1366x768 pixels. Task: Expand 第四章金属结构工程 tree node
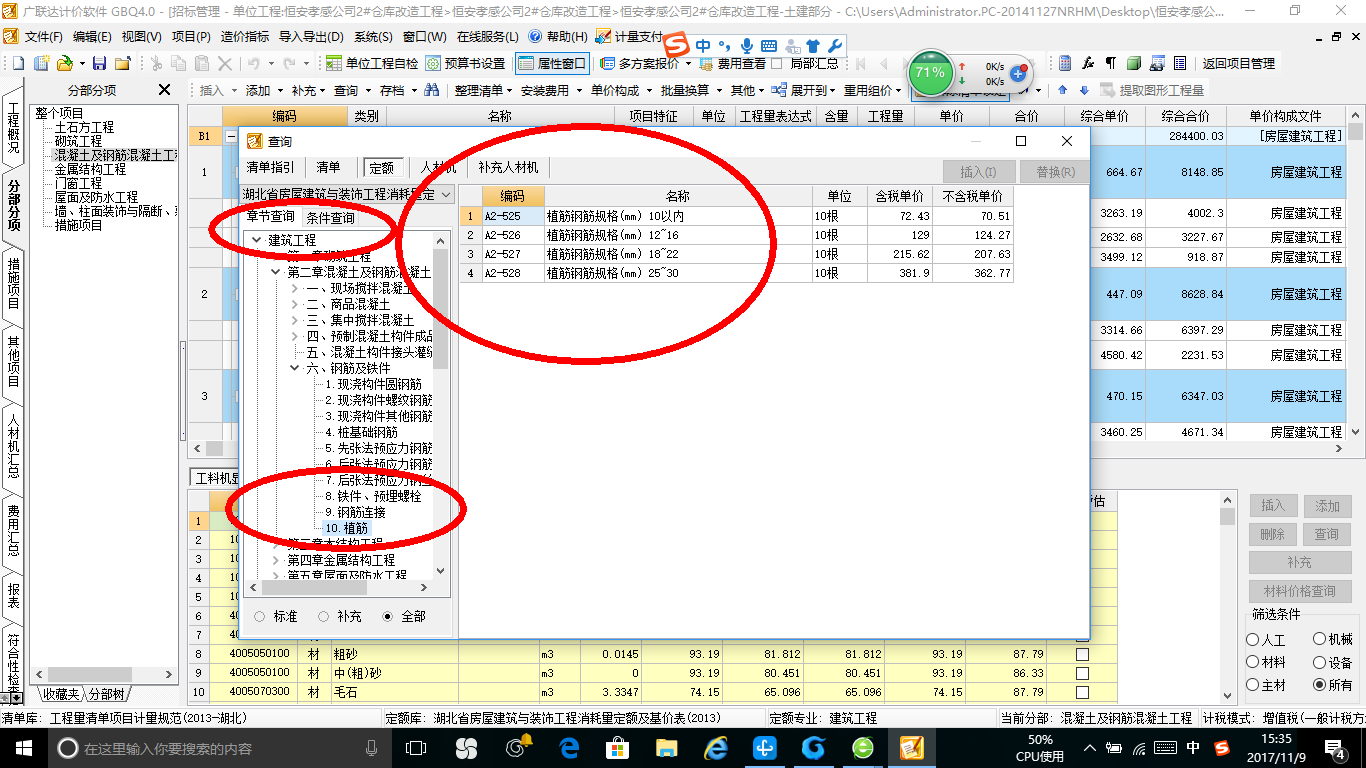coord(276,560)
